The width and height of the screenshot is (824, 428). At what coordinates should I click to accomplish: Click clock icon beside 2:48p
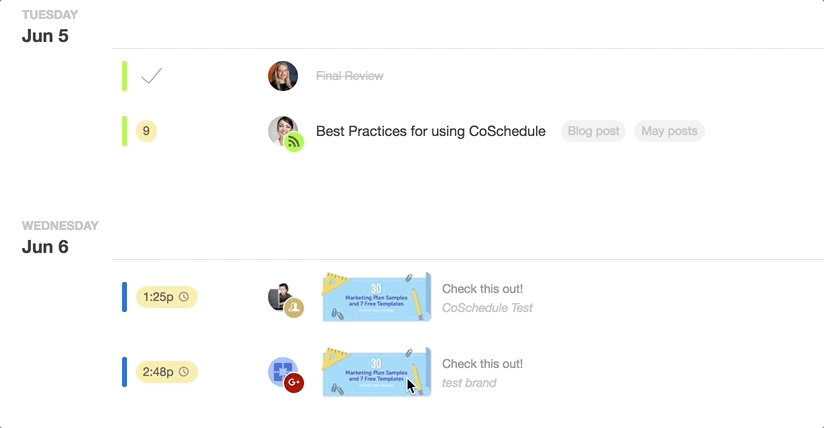pyautogui.click(x=184, y=372)
